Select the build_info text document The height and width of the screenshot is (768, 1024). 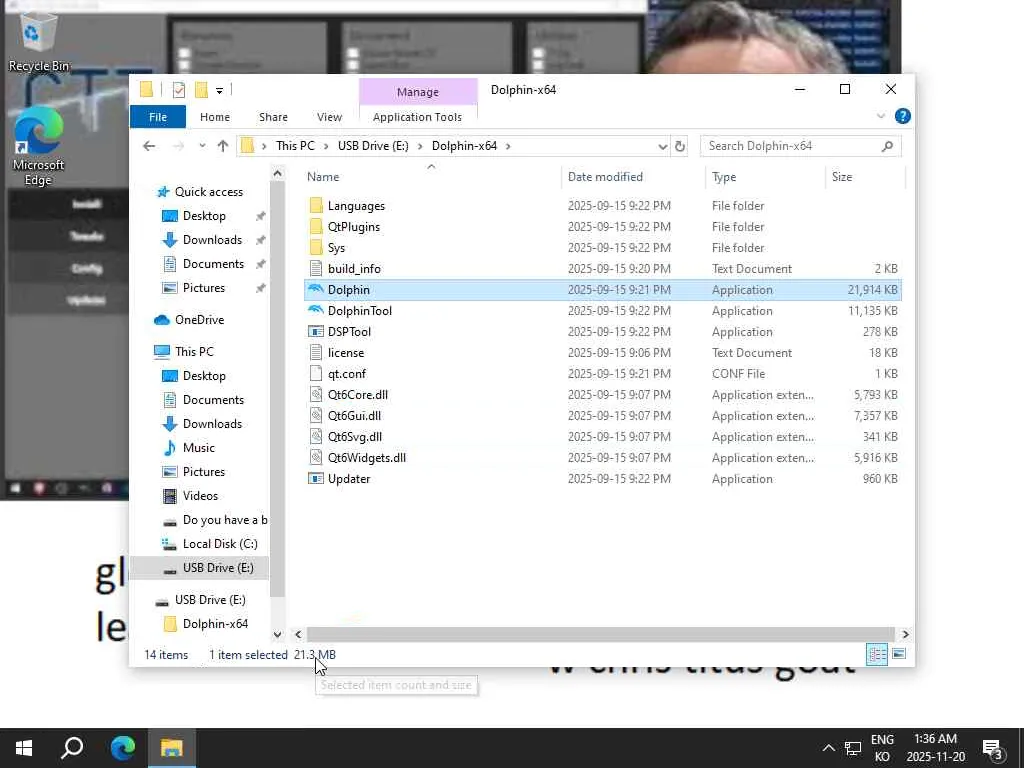tap(602, 268)
